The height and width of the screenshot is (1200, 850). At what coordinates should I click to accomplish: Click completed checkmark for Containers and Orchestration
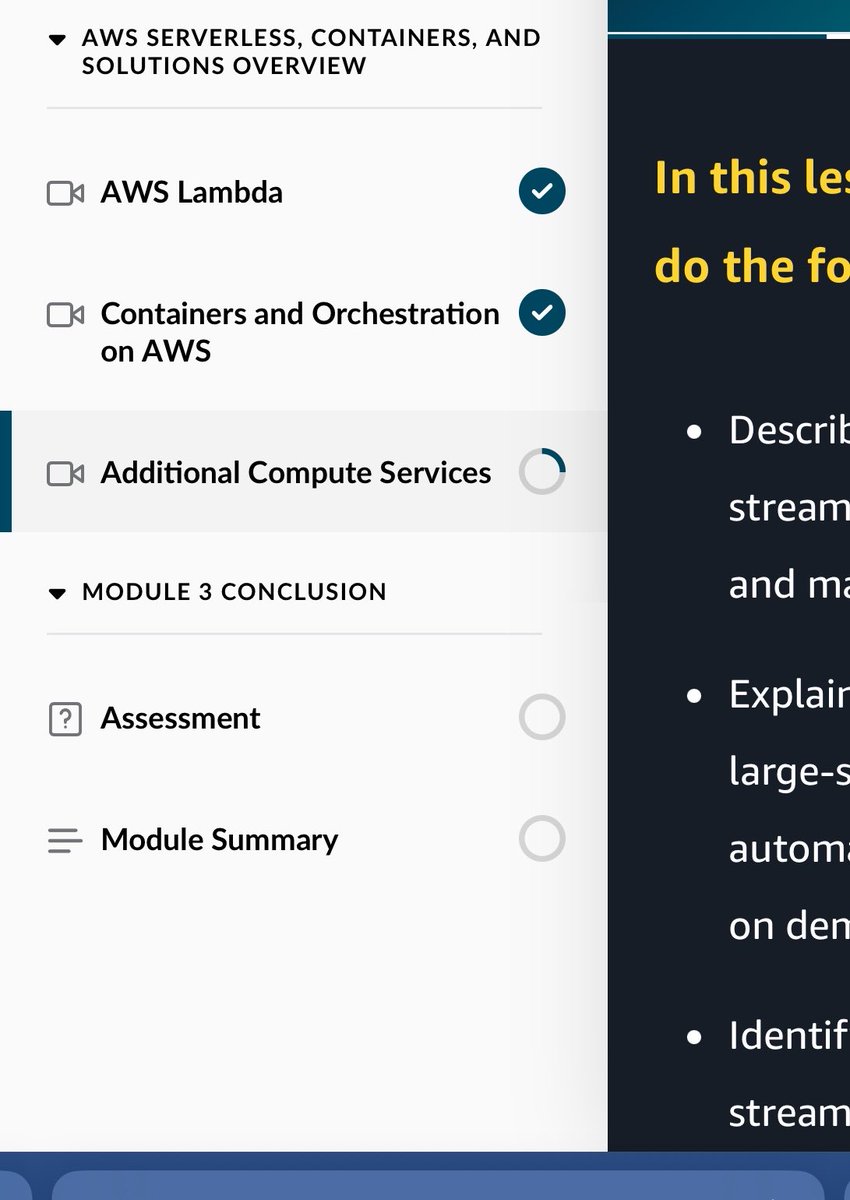pyautogui.click(x=542, y=313)
